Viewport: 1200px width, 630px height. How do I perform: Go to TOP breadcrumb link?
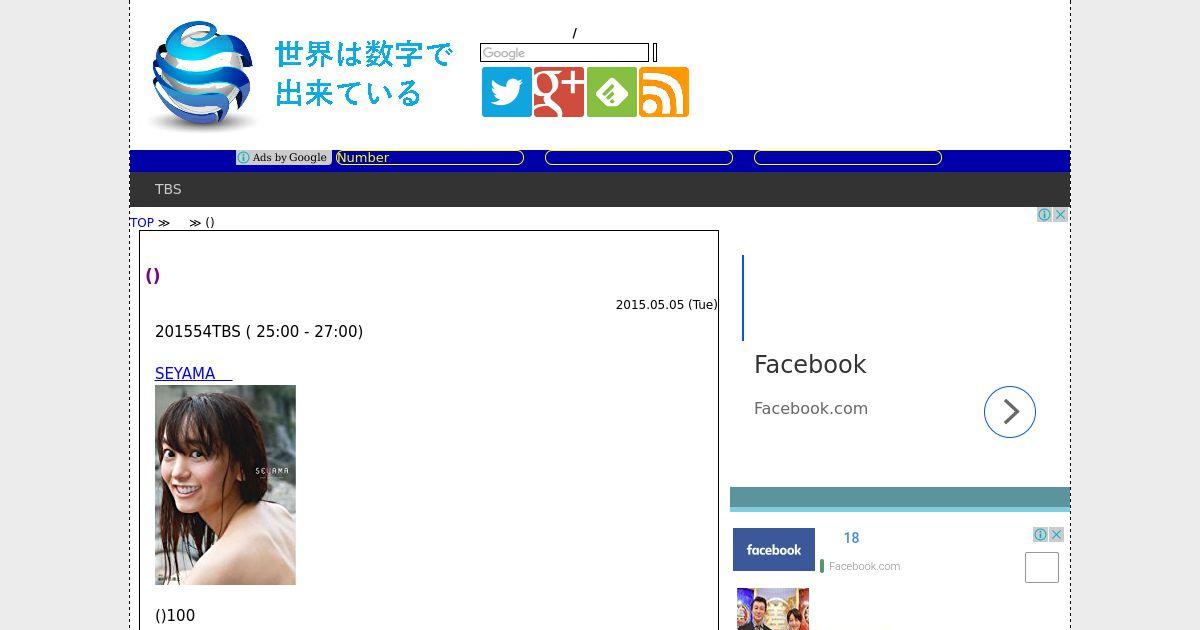(142, 223)
